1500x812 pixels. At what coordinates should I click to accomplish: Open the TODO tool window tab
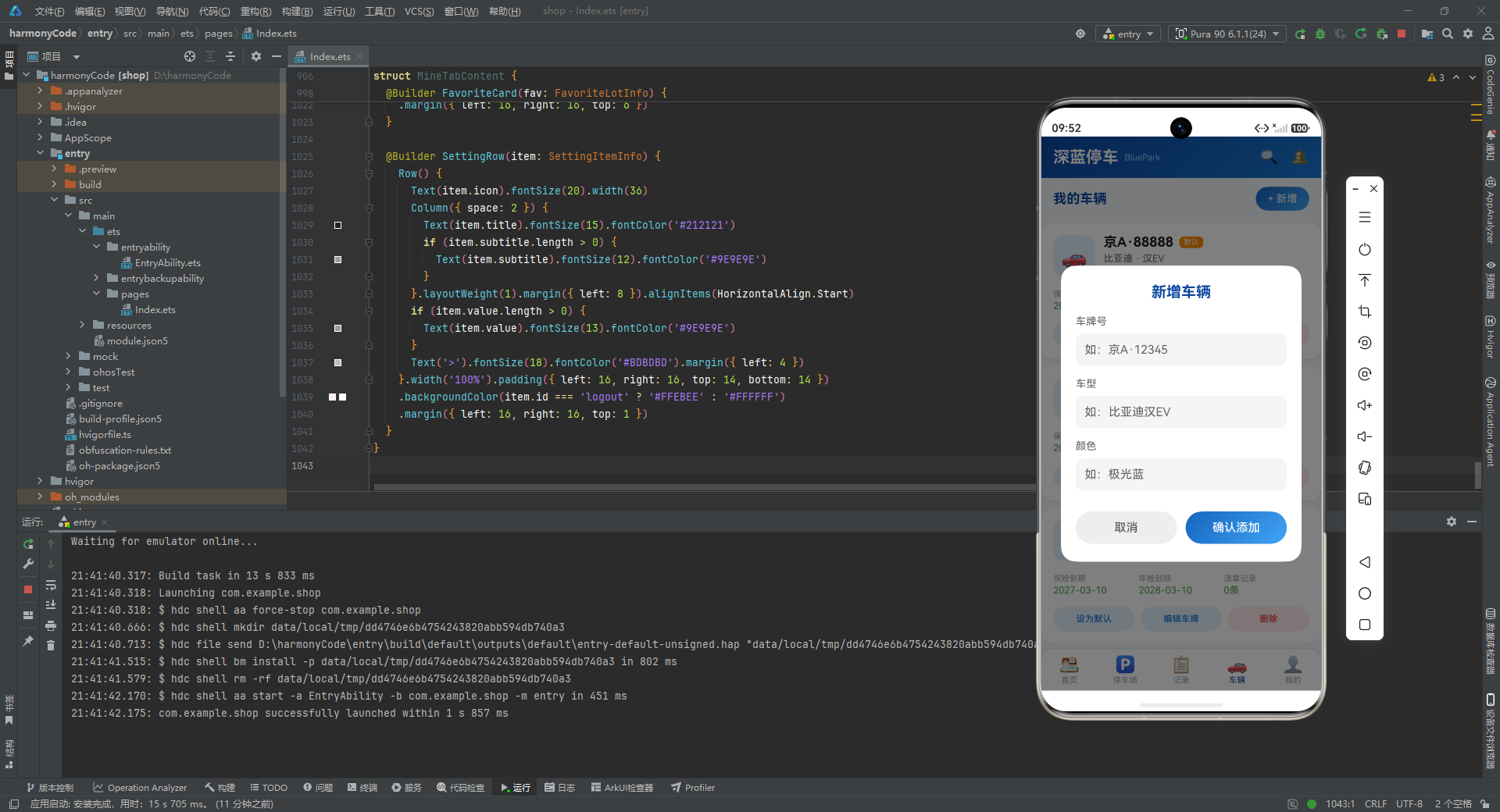[268, 788]
